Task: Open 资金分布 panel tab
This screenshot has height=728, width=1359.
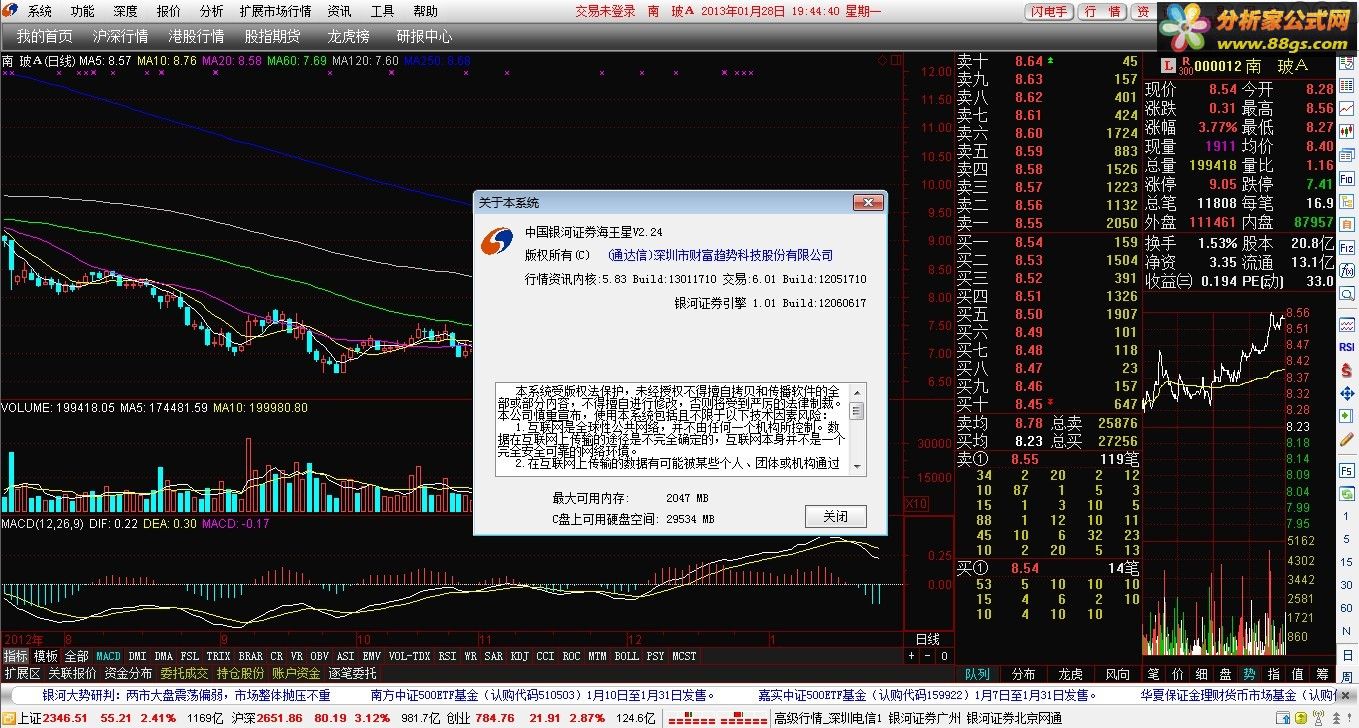Action: (128, 673)
